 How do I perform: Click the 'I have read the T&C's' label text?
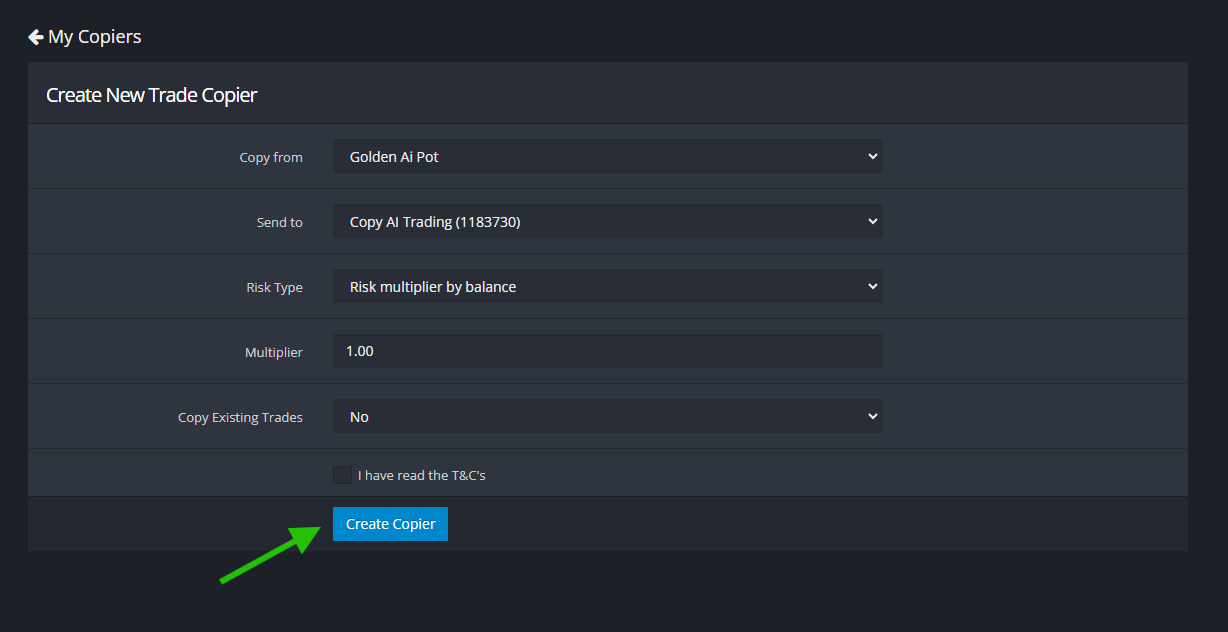click(421, 476)
